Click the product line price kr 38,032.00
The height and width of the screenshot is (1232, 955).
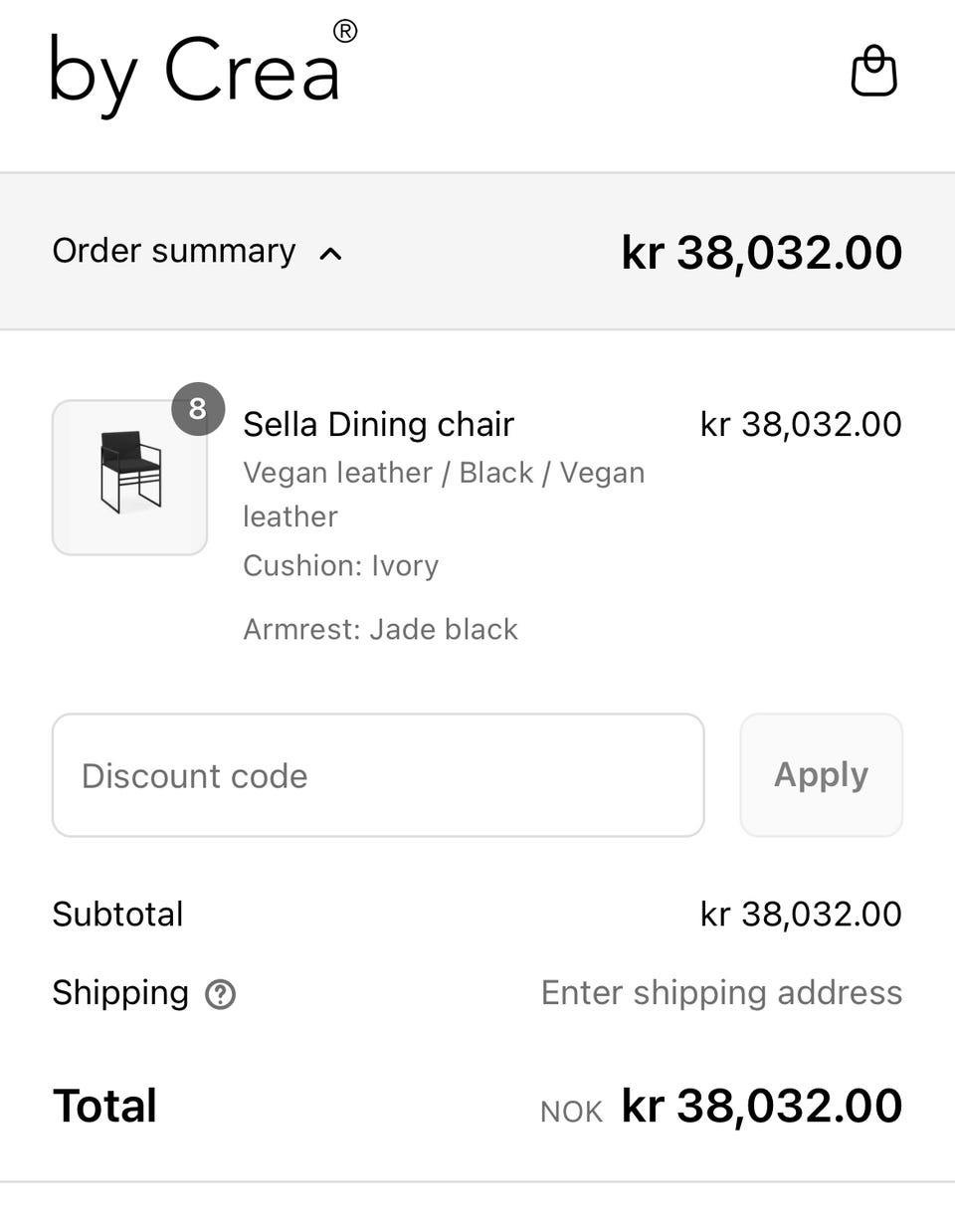pyautogui.click(x=801, y=424)
